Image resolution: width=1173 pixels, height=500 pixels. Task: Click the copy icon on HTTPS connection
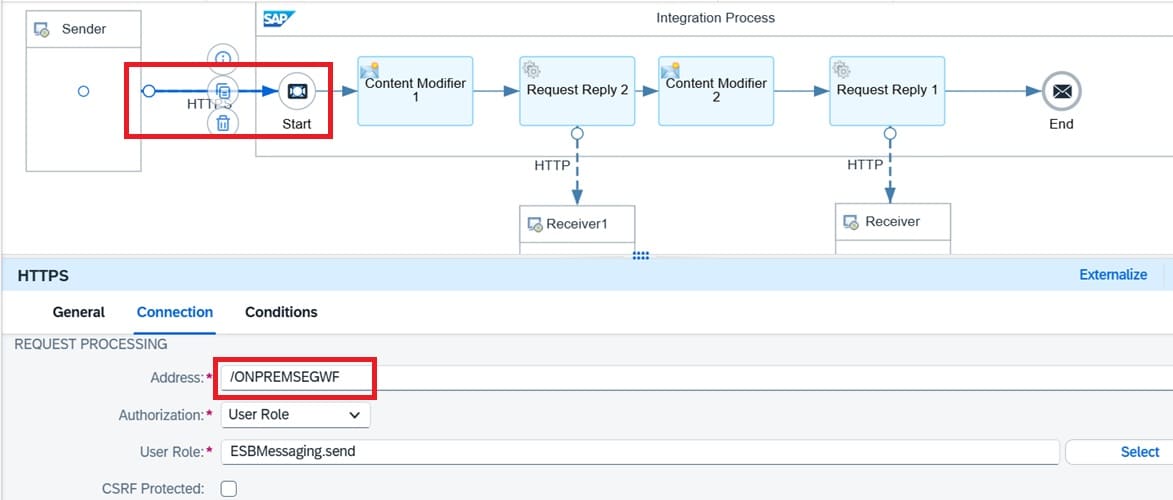point(223,90)
